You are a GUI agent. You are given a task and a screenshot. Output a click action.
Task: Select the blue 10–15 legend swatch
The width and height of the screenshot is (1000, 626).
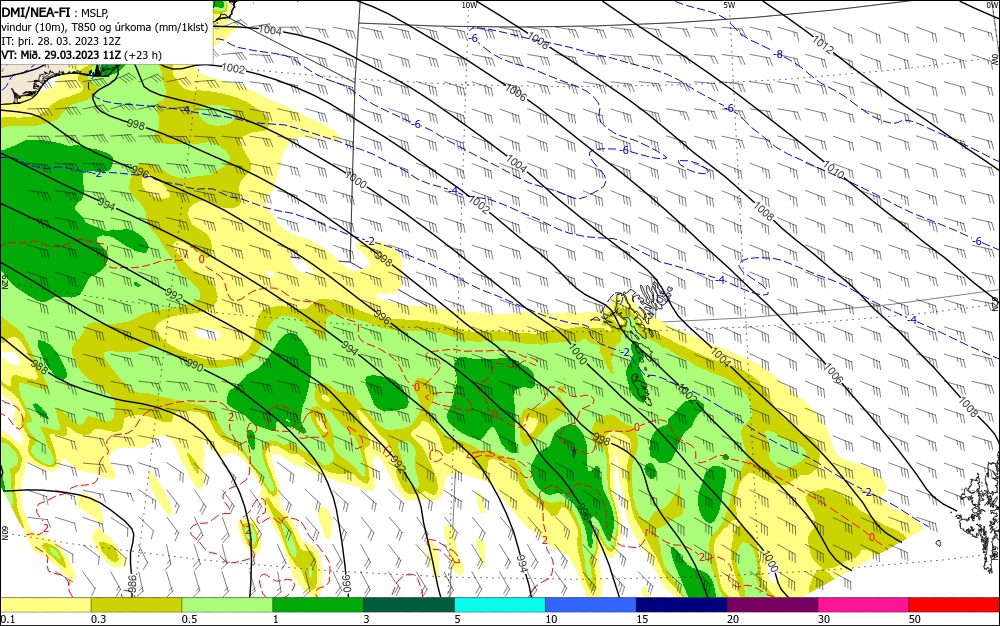click(591, 605)
